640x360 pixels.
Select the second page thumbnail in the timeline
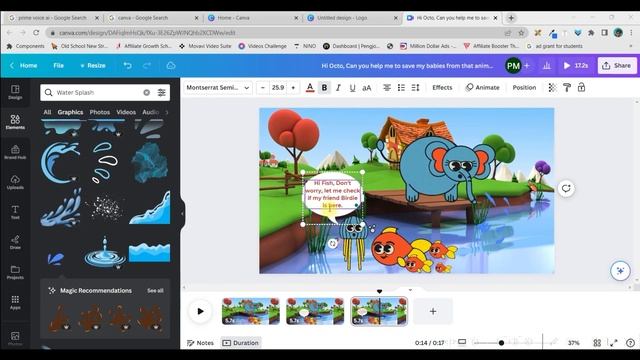[x=315, y=311]
